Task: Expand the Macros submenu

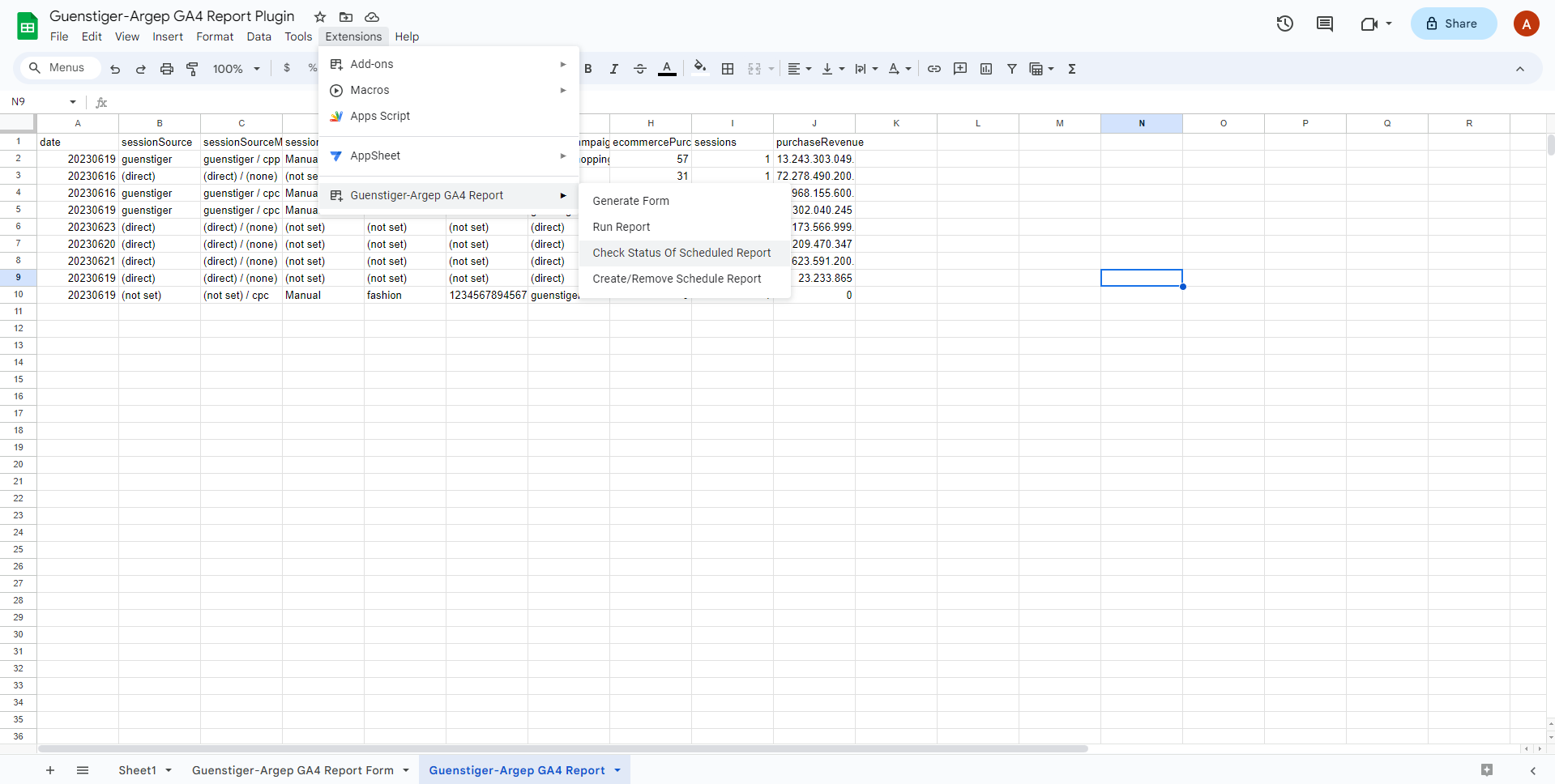Action: click(449, 90)
